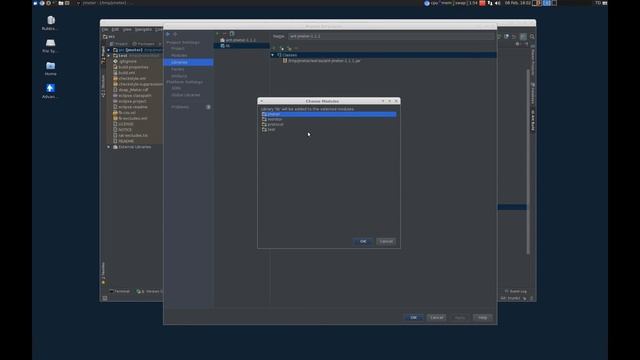
Task: Expand External Libraries in project tree
Action: [x=109, y=147]
